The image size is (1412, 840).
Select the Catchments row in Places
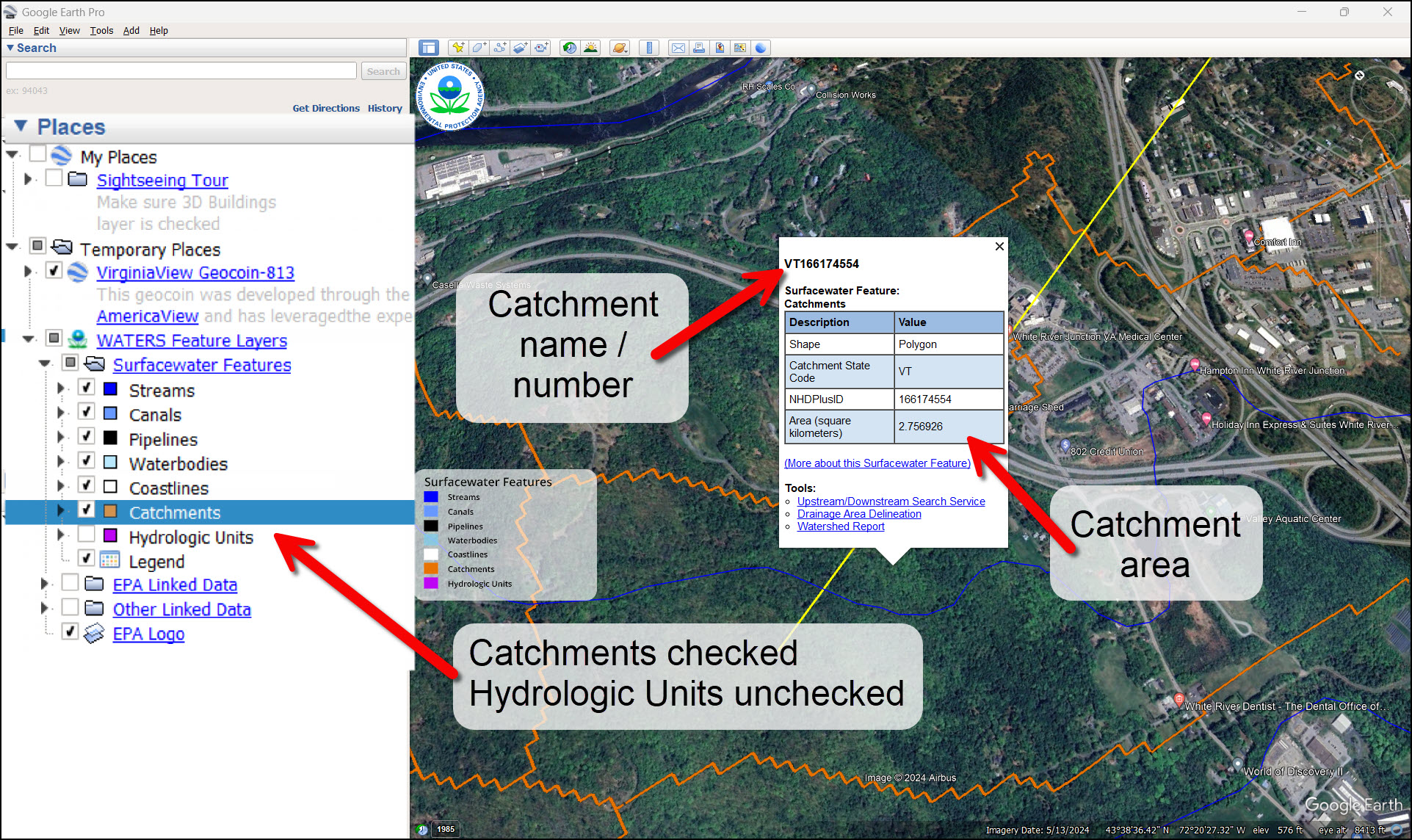(209, 512)
